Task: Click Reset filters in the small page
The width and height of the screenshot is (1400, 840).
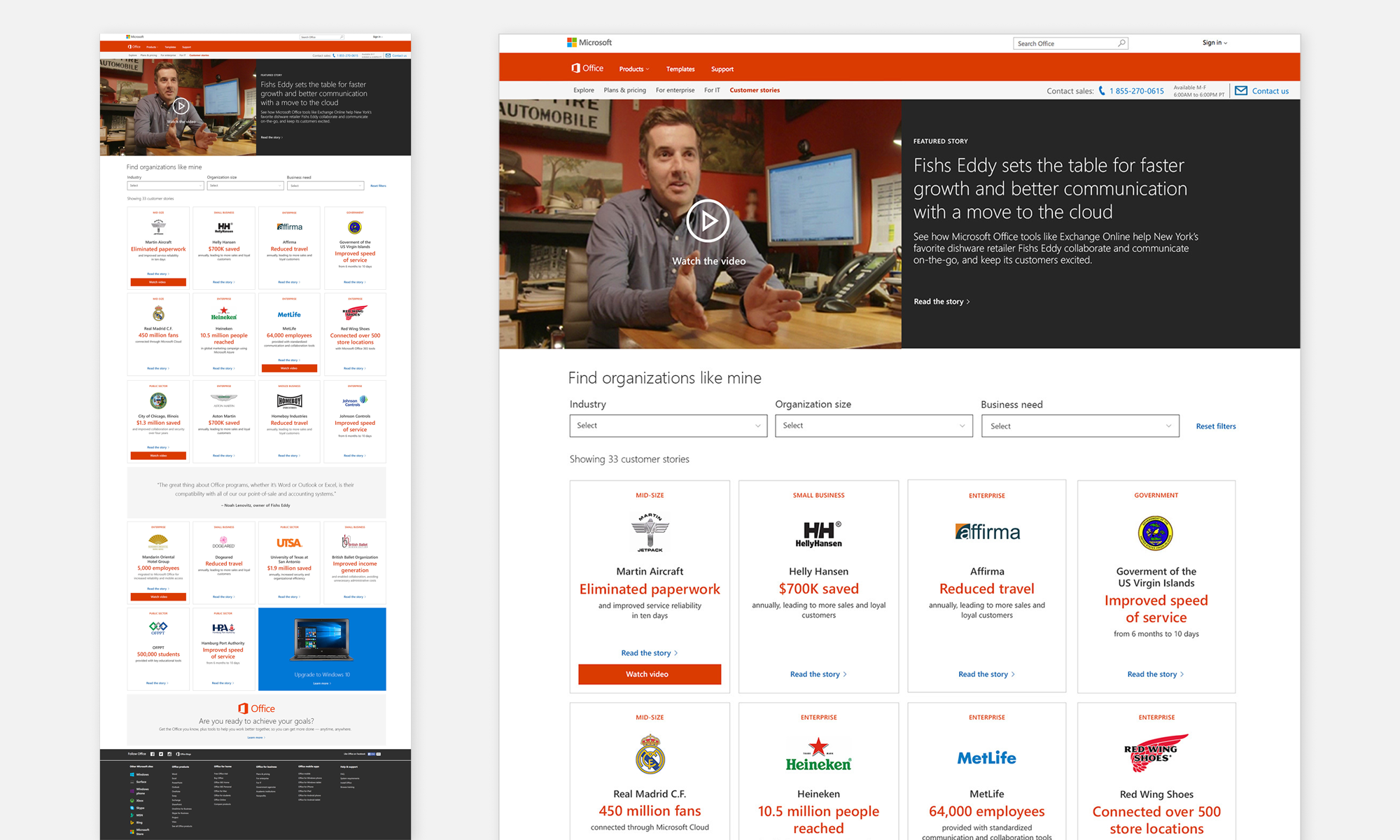Action: [x=378, y=186]
